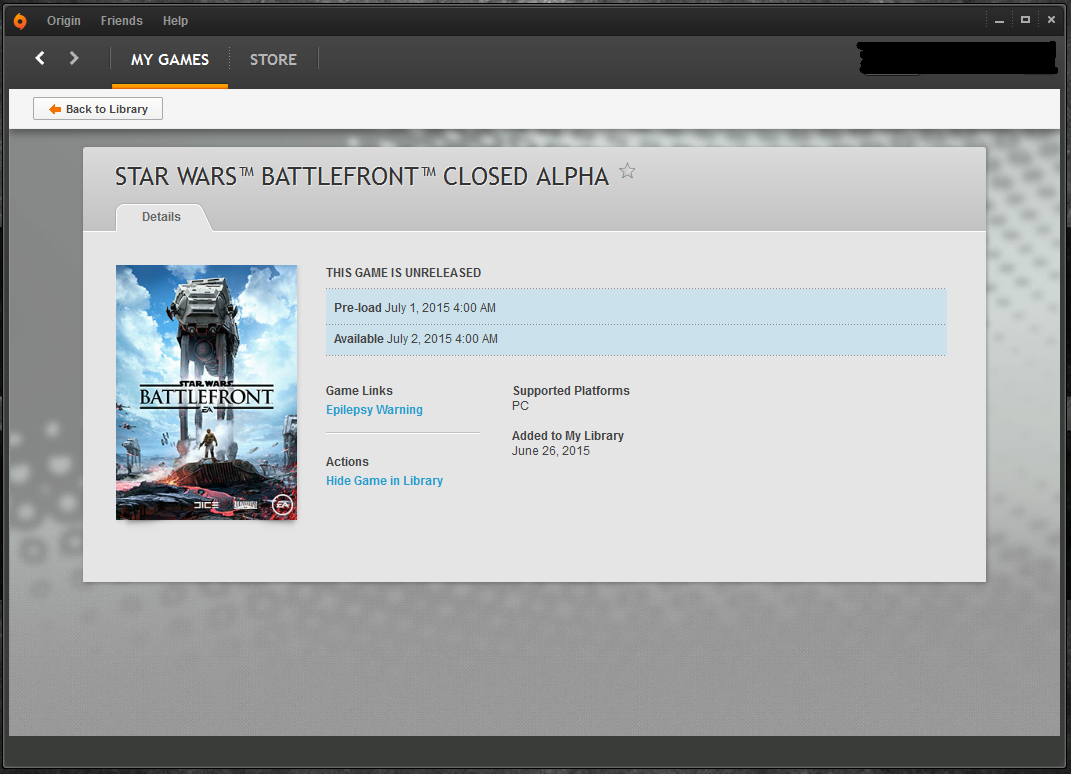The width and height of the screenshot is (1071, 774).
Task: Click the Origin logo icon
Action: pos(19,21)
